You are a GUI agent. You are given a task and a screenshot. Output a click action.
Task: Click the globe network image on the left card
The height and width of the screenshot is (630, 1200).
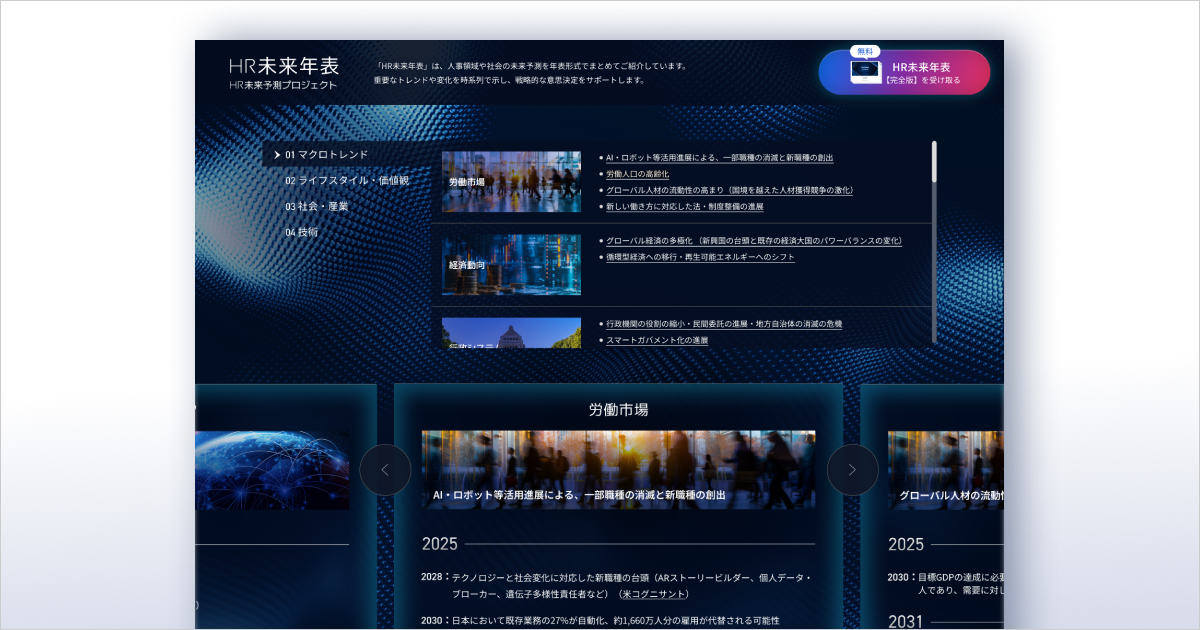[272, 470]
